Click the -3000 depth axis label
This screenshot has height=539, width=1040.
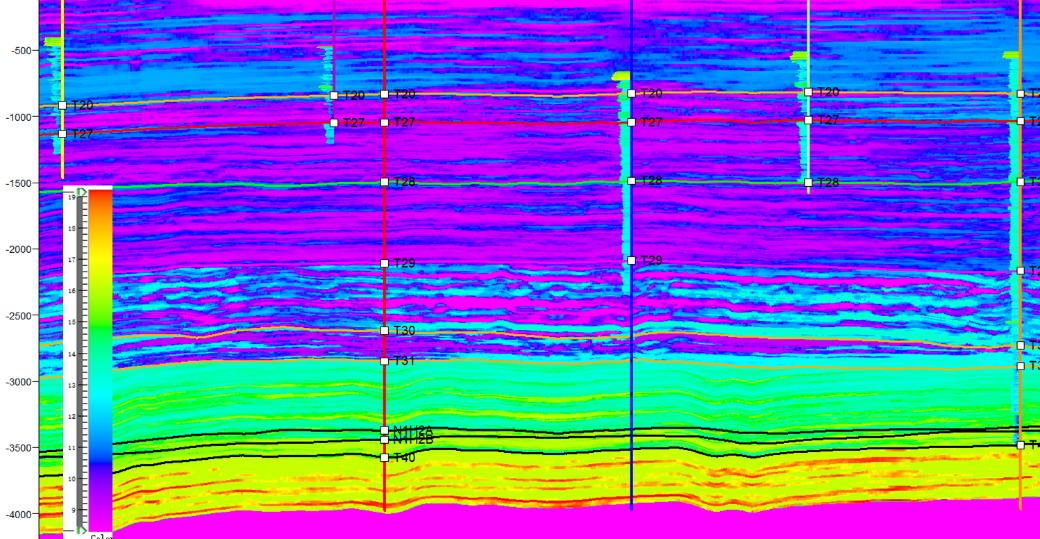18,382
